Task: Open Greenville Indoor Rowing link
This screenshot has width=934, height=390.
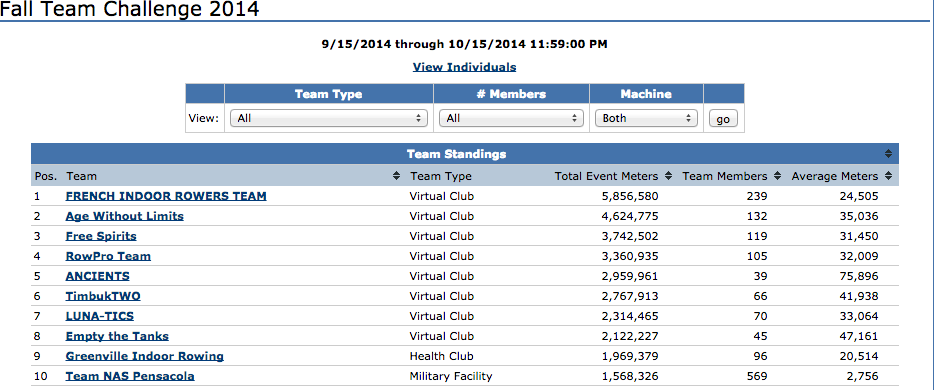Action: [x=145, y=356]
